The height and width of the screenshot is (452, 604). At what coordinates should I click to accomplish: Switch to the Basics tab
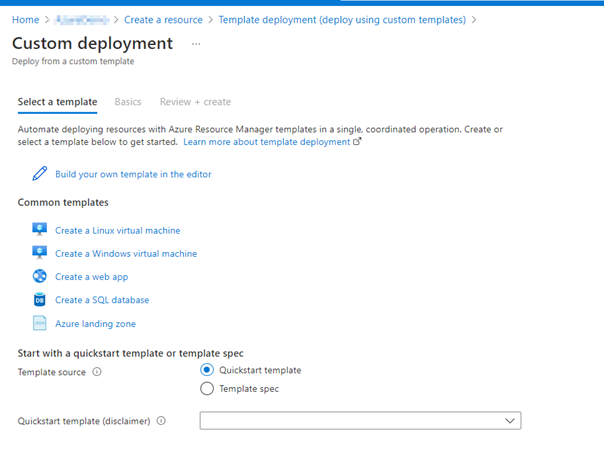click(128, 102)
